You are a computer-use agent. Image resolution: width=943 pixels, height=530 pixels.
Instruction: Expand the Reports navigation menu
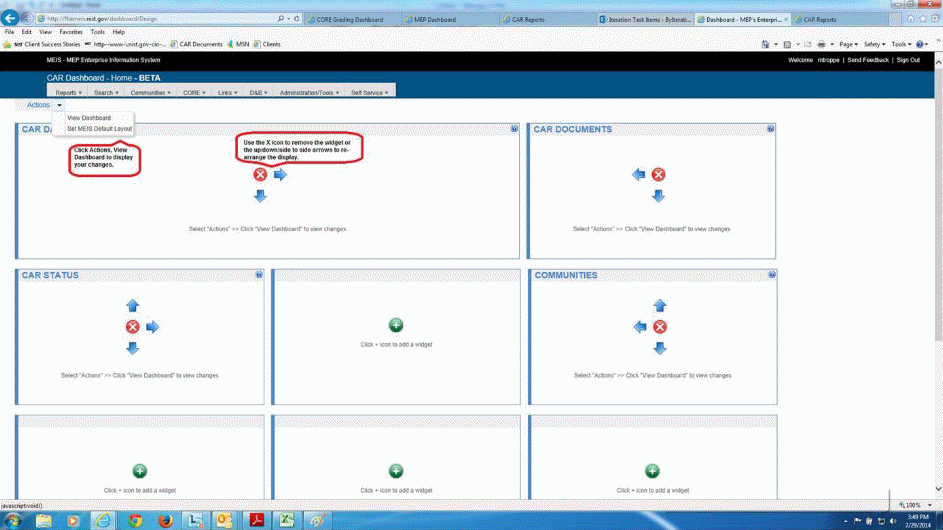(x=68, y=93)
